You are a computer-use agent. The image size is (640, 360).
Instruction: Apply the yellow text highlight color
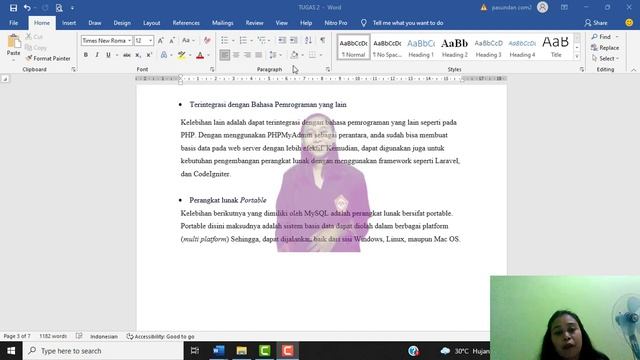(182, 55)
